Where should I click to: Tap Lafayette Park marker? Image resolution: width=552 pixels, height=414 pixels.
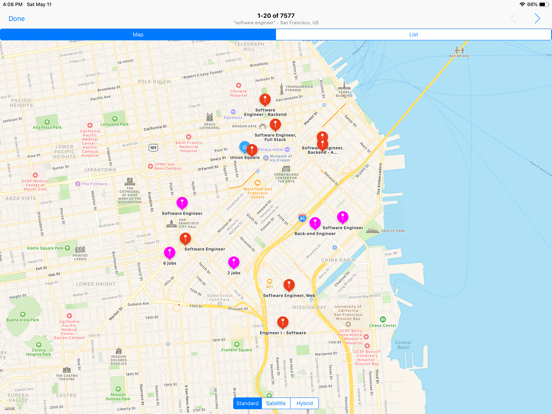pyautogui.click(x=114, y=119)
